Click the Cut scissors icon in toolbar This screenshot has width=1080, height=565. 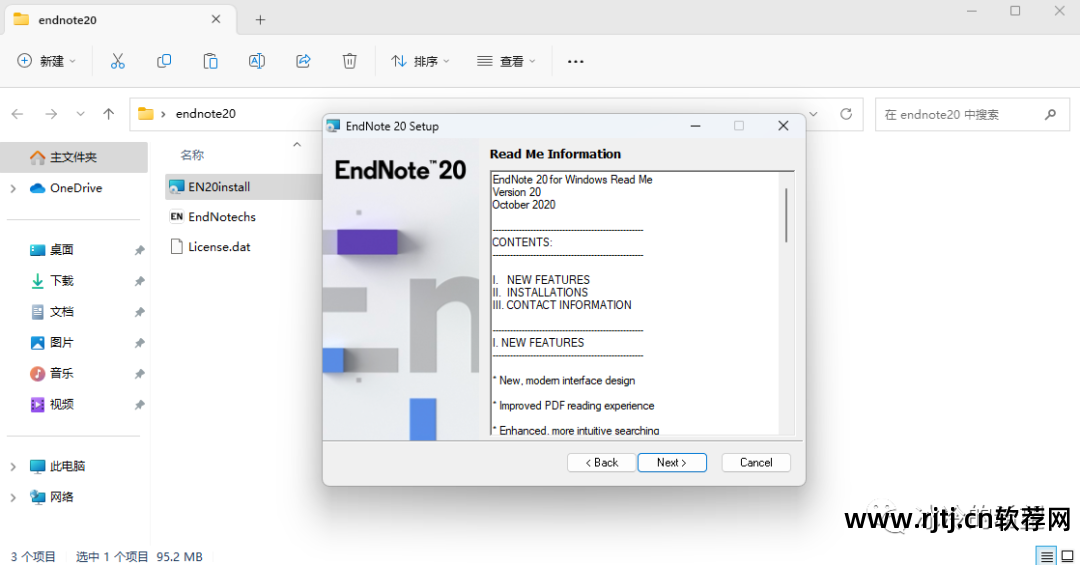pos(118,61)
